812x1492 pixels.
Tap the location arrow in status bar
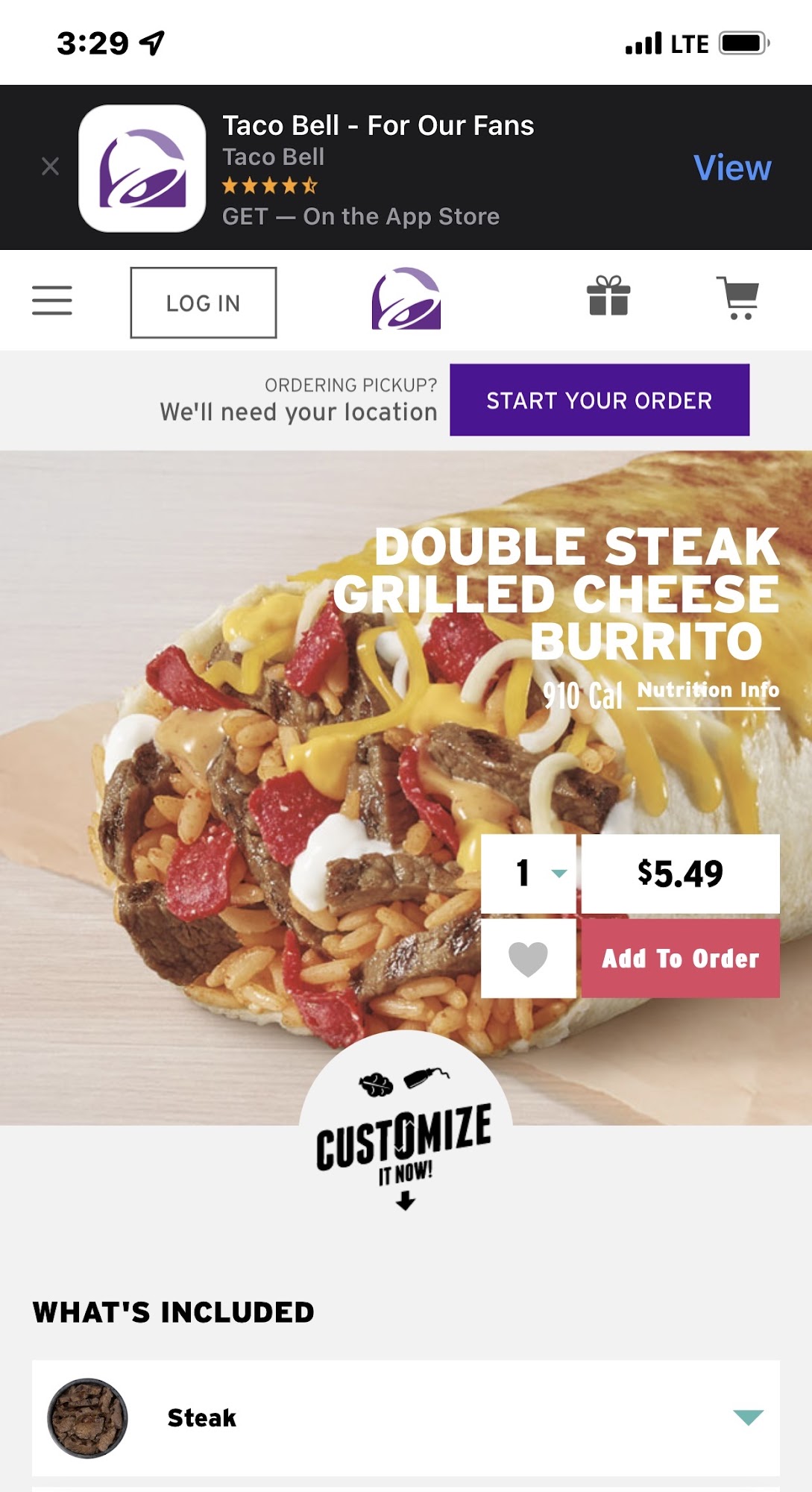click(x=152, y=43)
